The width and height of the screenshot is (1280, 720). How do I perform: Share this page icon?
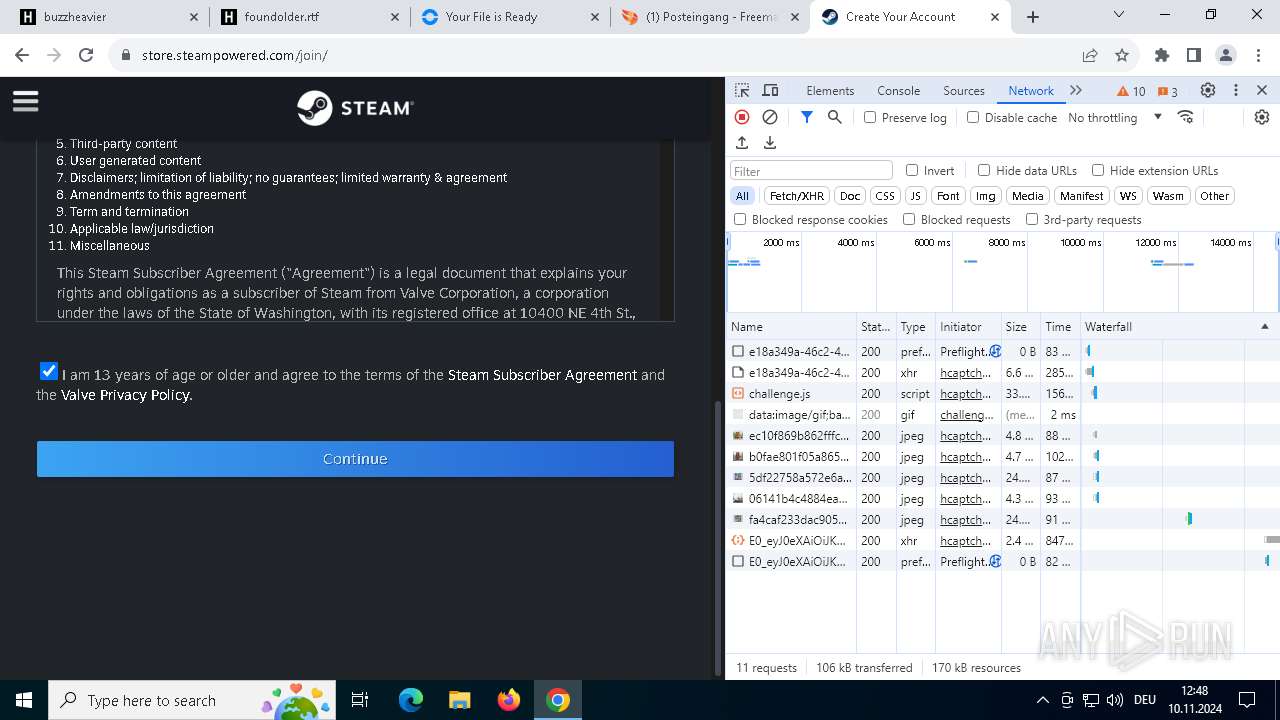pyautogui.click(x=1090, y=55)
